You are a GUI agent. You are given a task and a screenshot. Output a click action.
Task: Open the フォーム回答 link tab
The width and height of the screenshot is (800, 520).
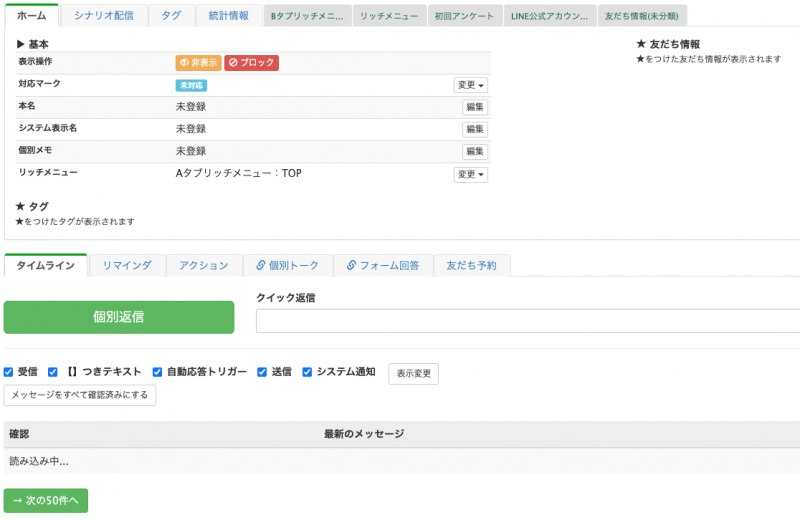[383, 265]
